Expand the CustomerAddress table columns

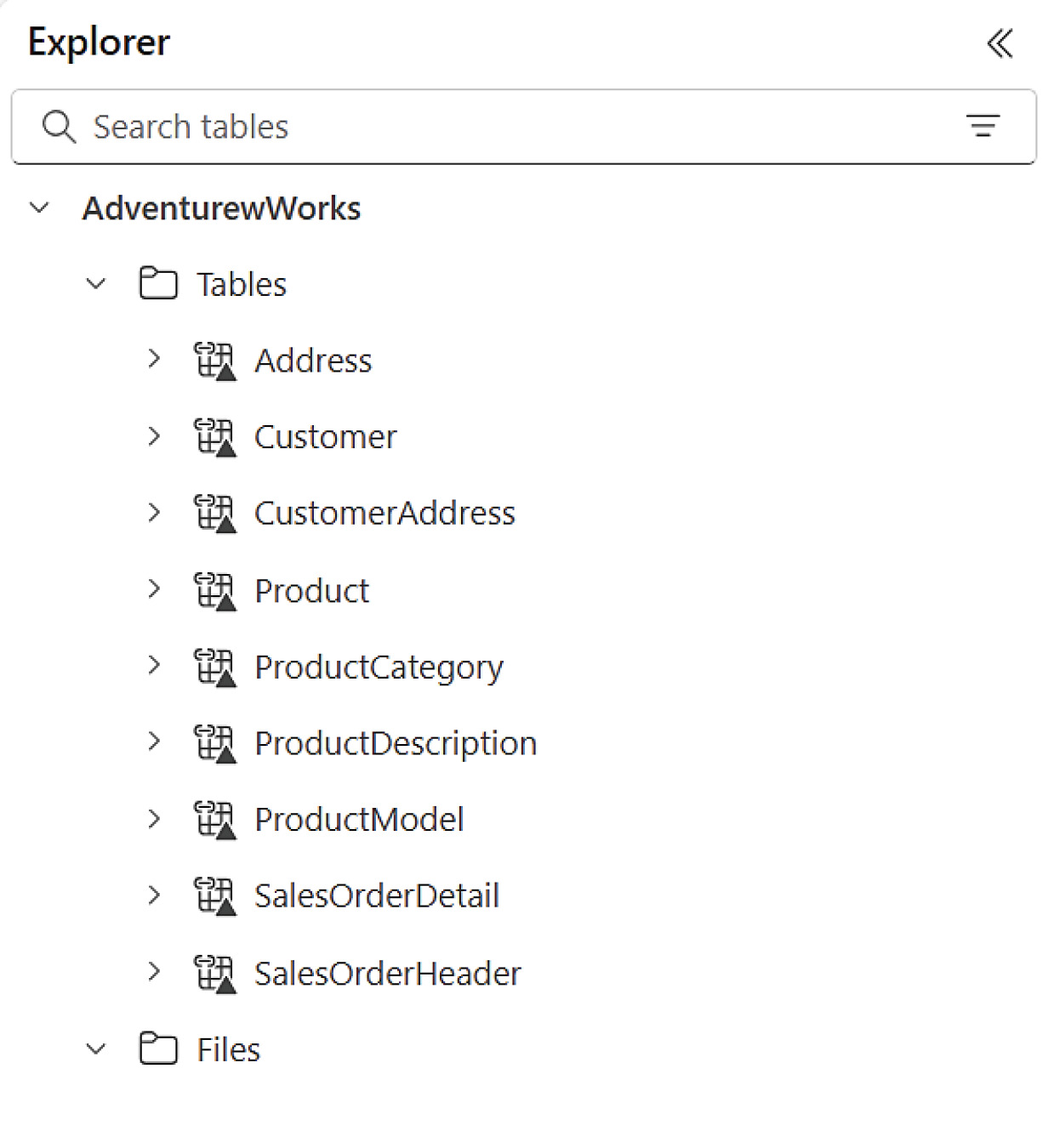pos(154,513)
